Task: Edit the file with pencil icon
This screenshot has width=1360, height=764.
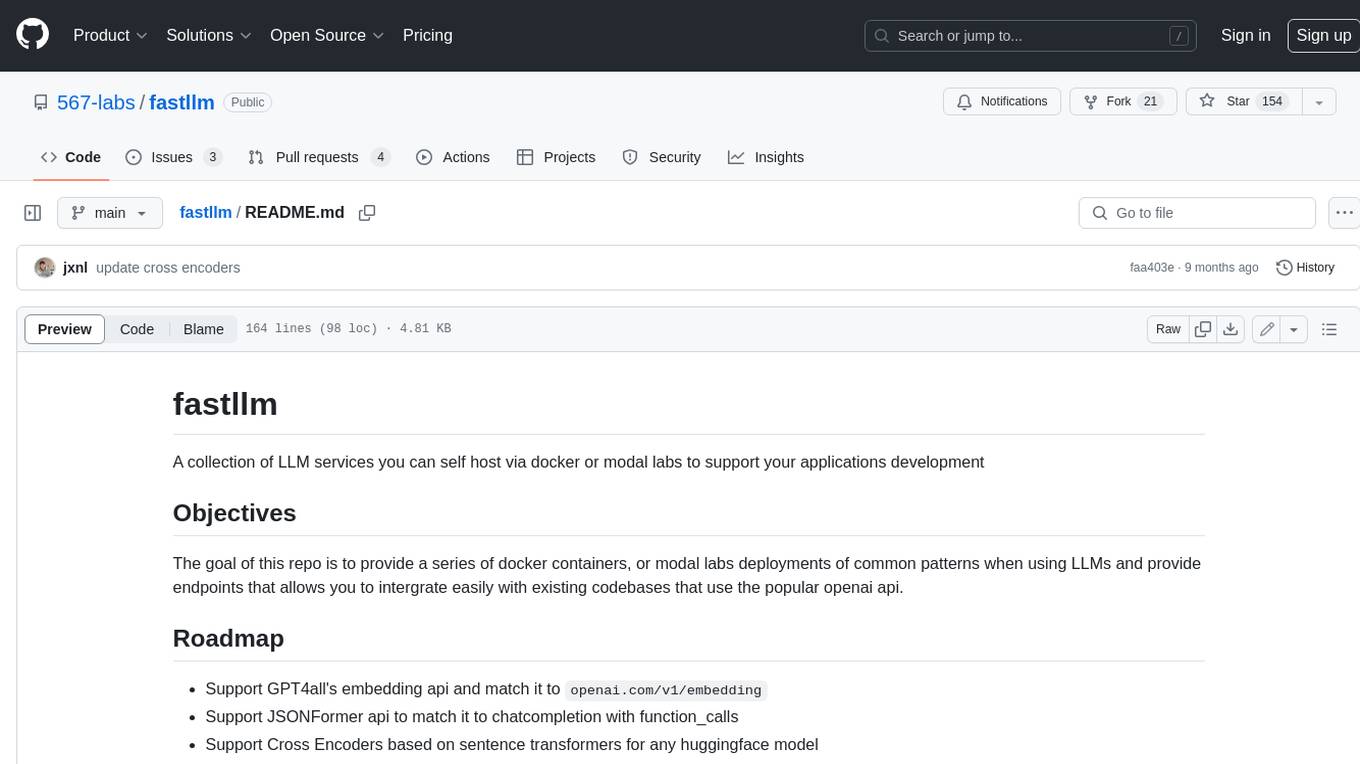Action: (x=1267, y=329)
